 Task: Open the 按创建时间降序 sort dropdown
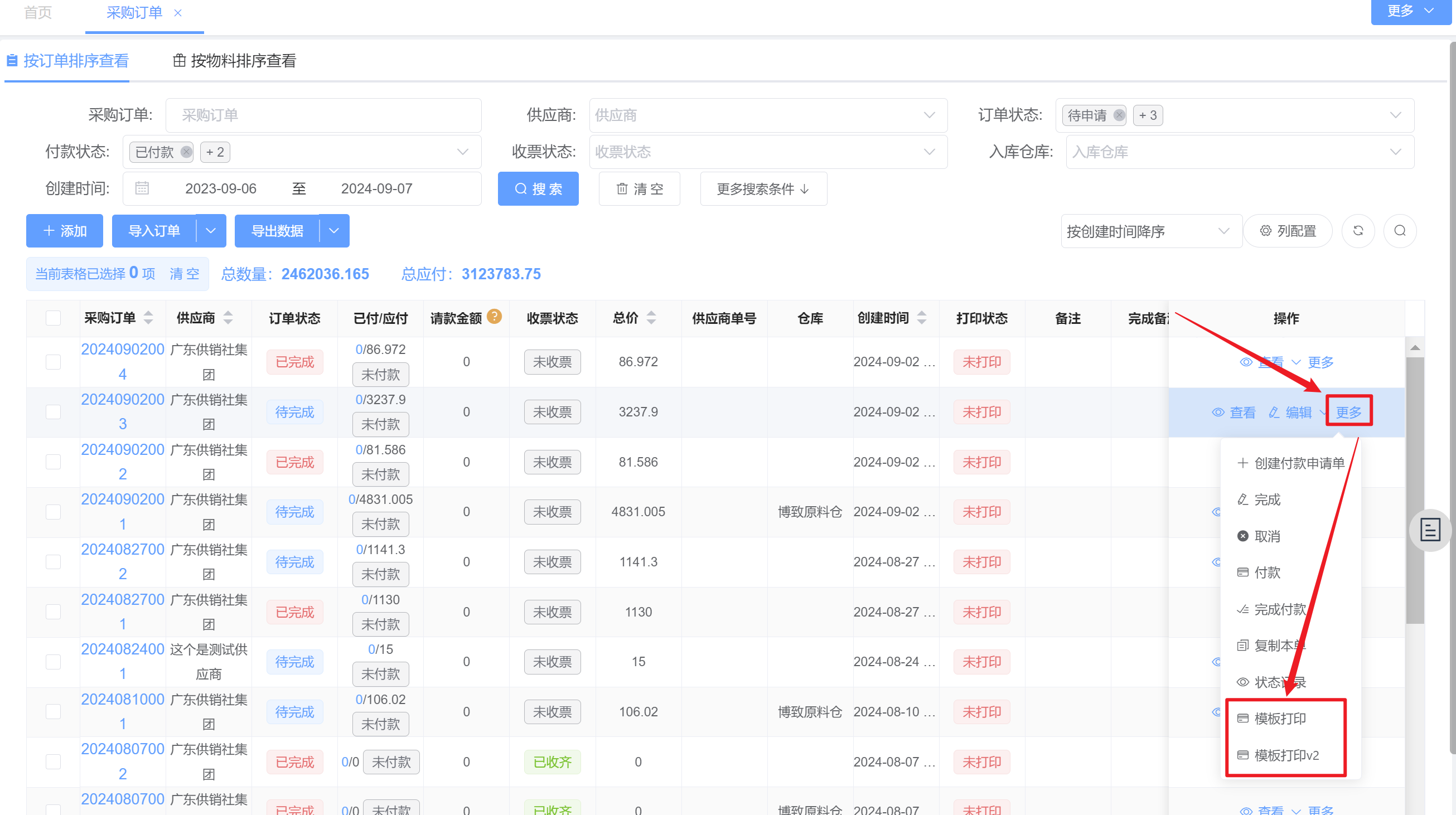coord(1151,231)
